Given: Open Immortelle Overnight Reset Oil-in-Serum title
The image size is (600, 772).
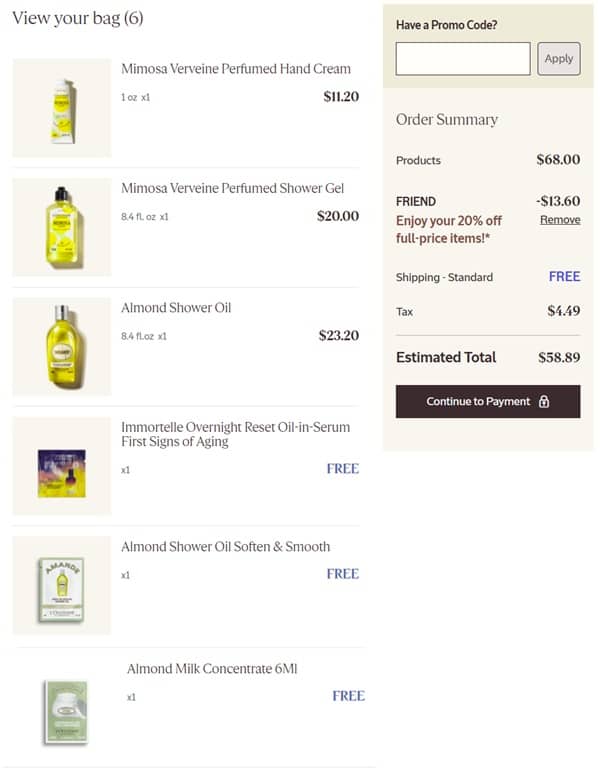Looking at the screenshot, I should point(236,434).
